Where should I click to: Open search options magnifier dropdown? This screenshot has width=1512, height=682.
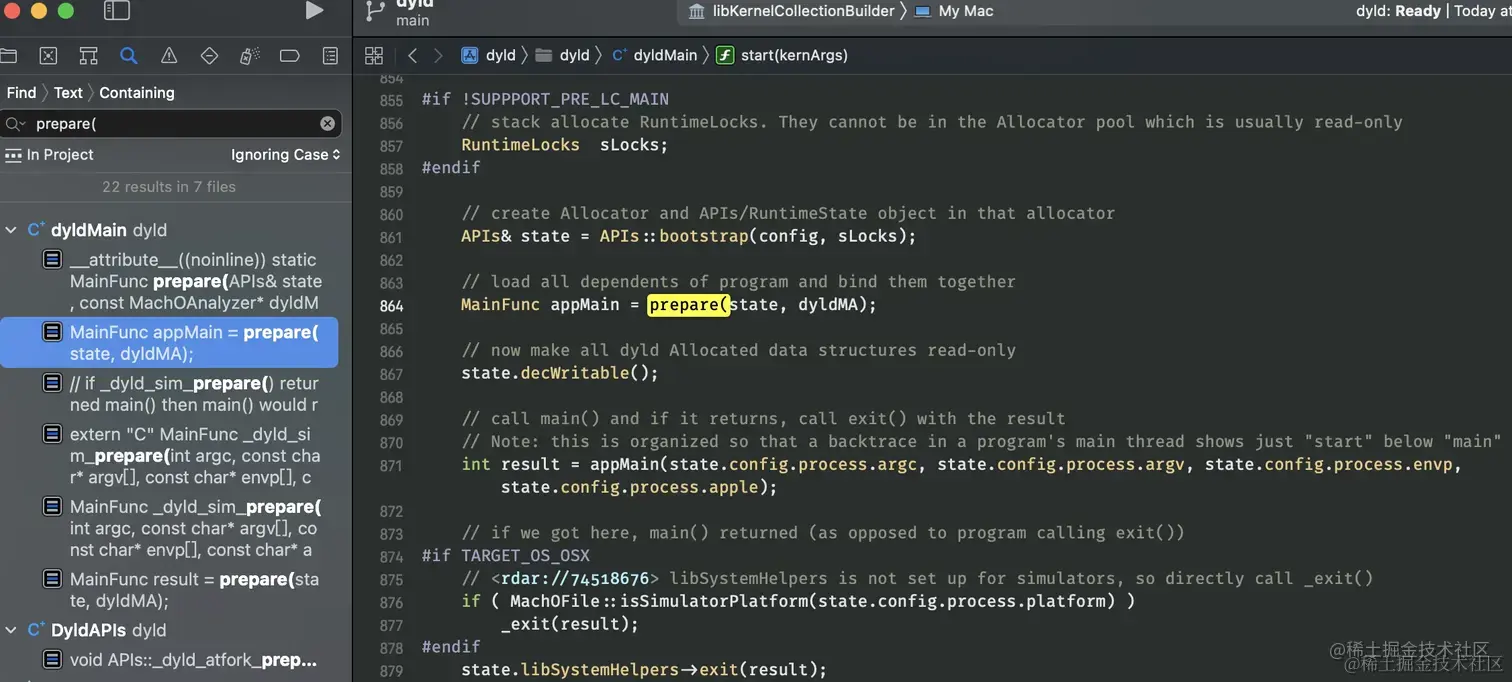[x=15, y=124]
